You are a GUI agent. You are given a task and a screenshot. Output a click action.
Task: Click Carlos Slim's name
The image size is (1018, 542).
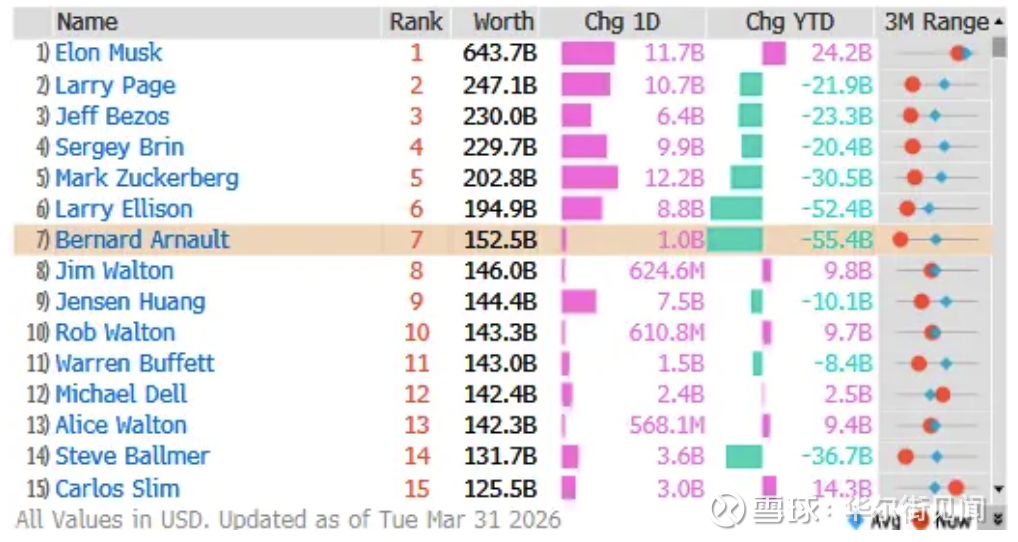117,489
